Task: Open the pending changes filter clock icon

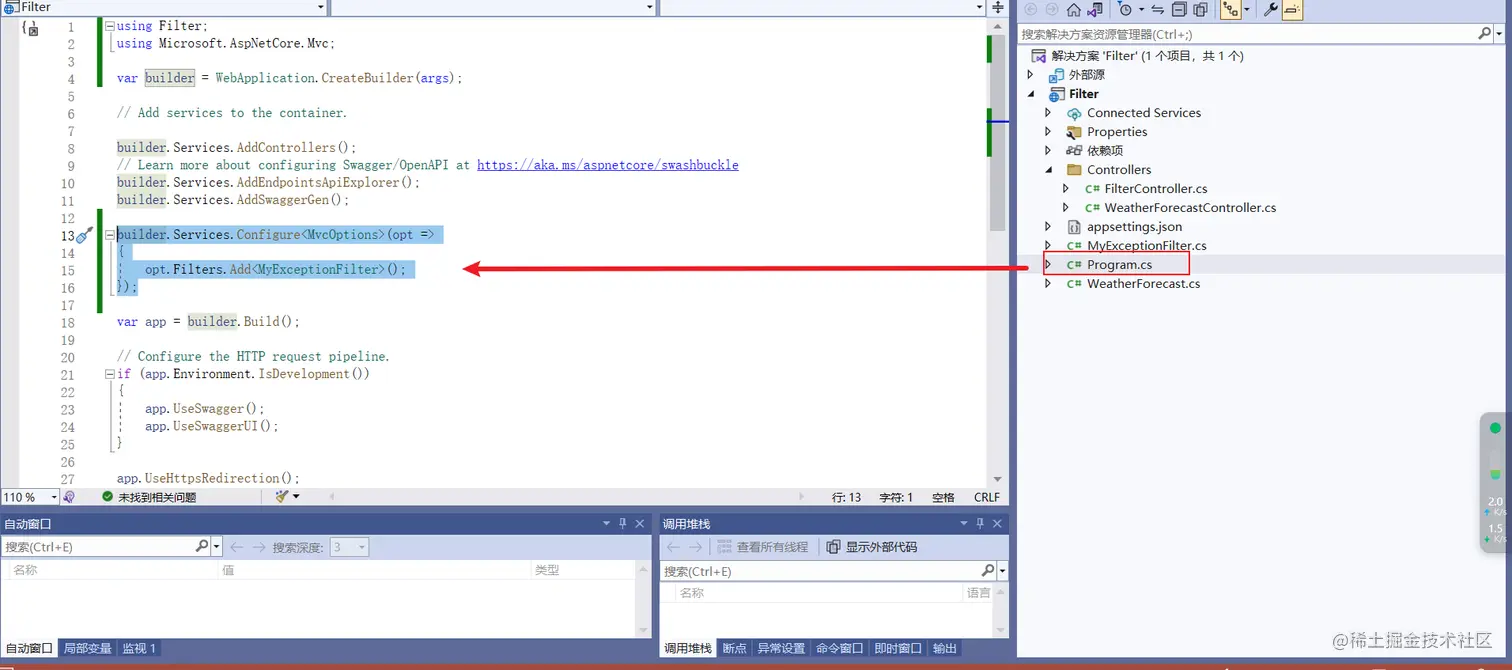Action: (1126, 10)
